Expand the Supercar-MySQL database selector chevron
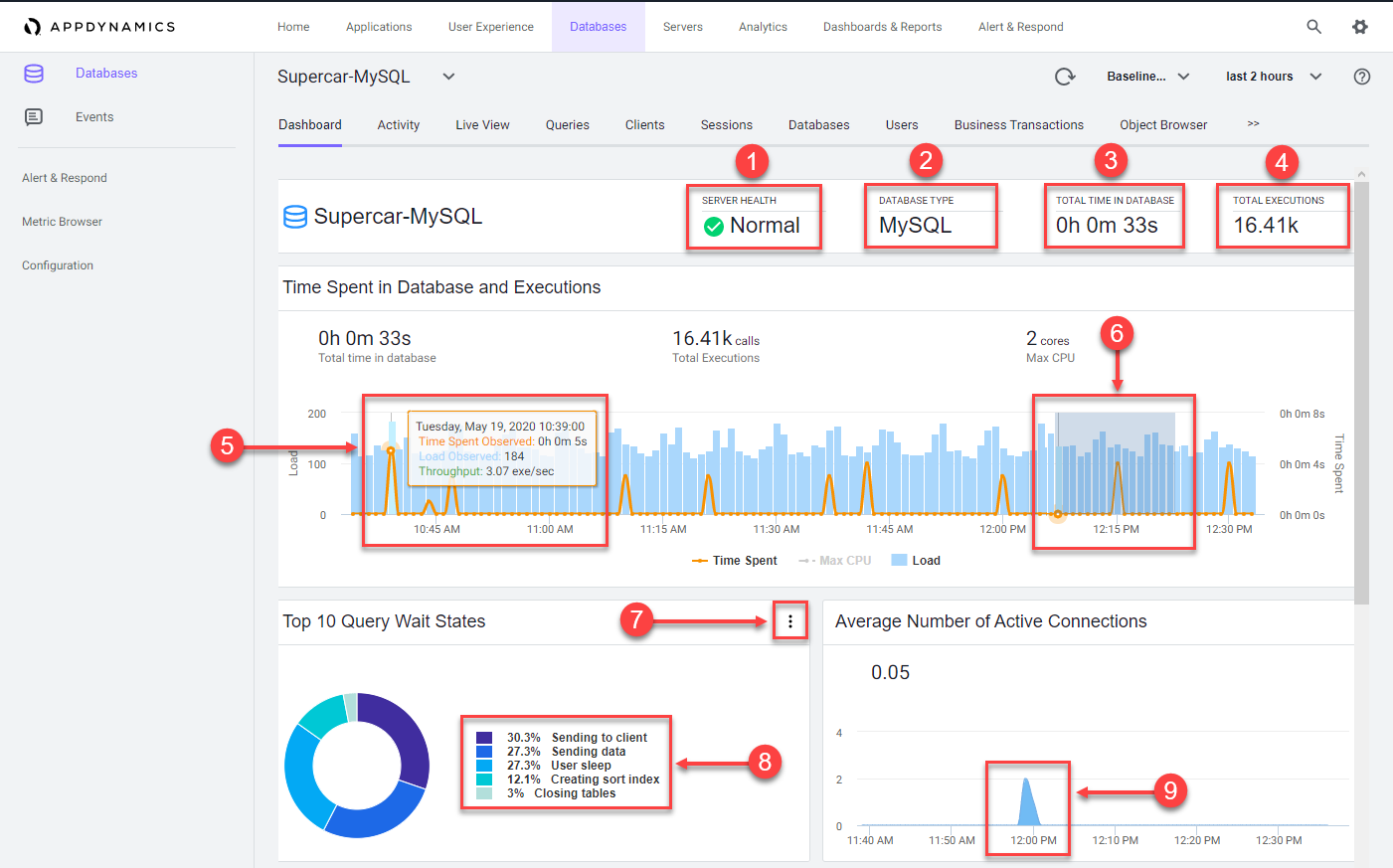 click(x=448, y=77)
